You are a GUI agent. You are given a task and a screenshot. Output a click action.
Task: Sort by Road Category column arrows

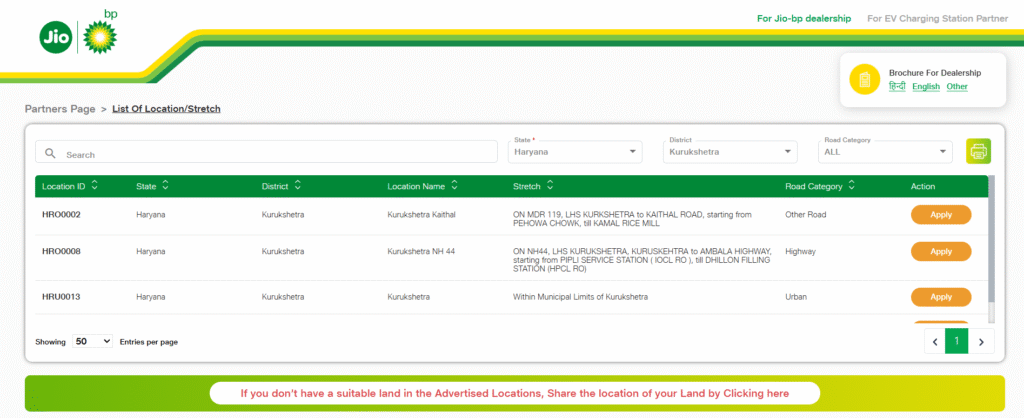click(851, 186)
